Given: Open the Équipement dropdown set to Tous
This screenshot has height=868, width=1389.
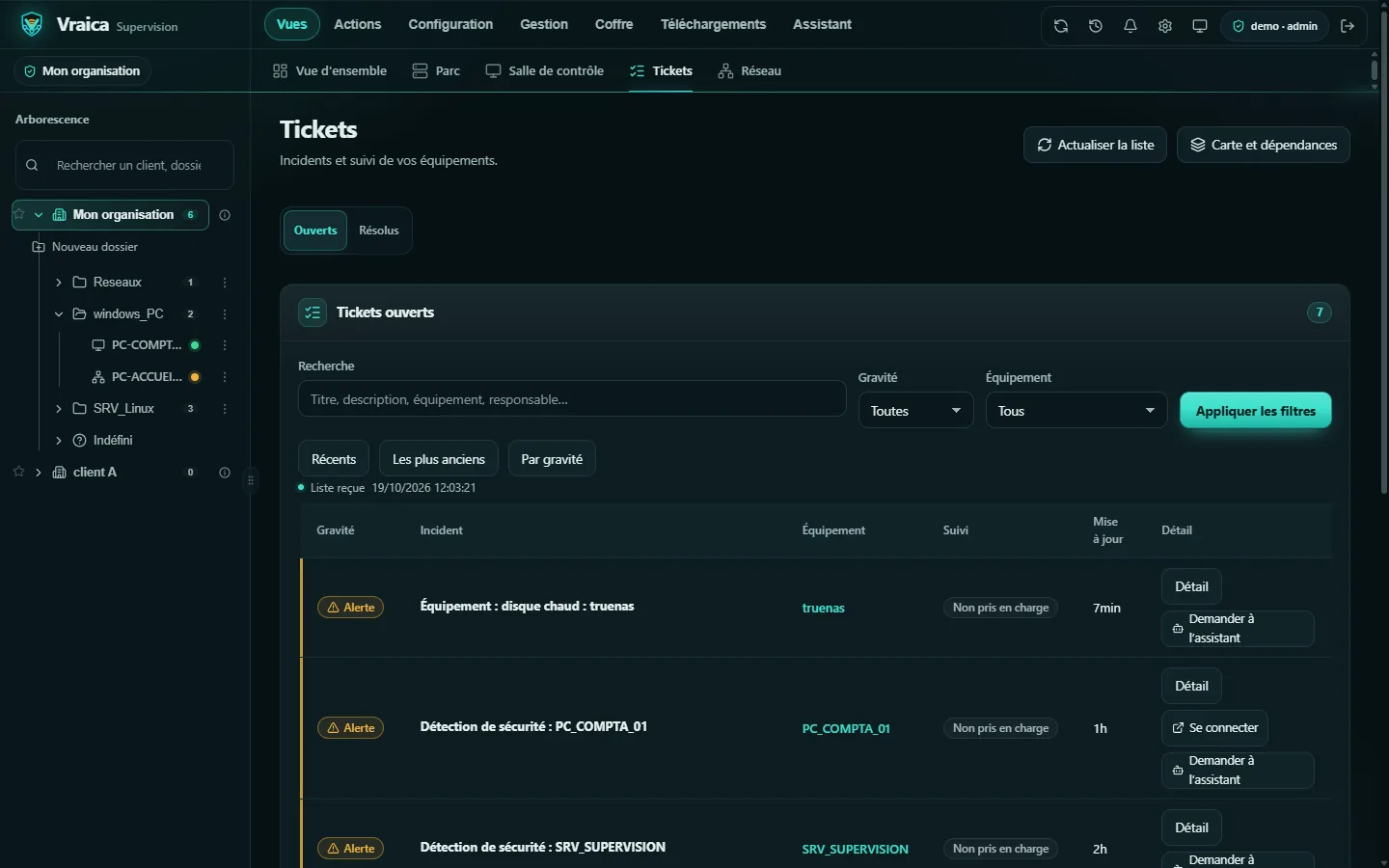Looking at the screenshot, I should 1076,411.
